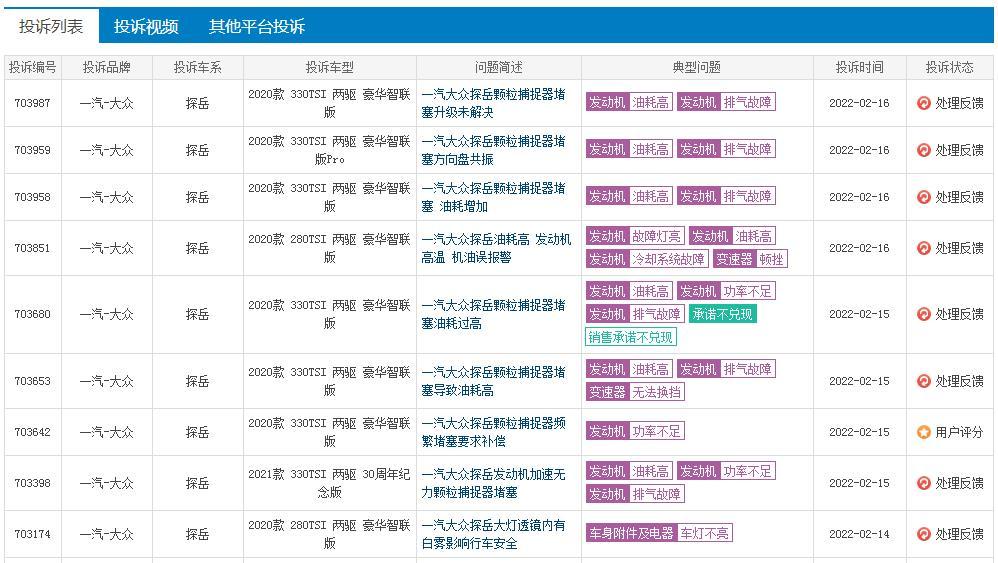Click 发动机 冷却系统故障 tag

tap(647, 260)
